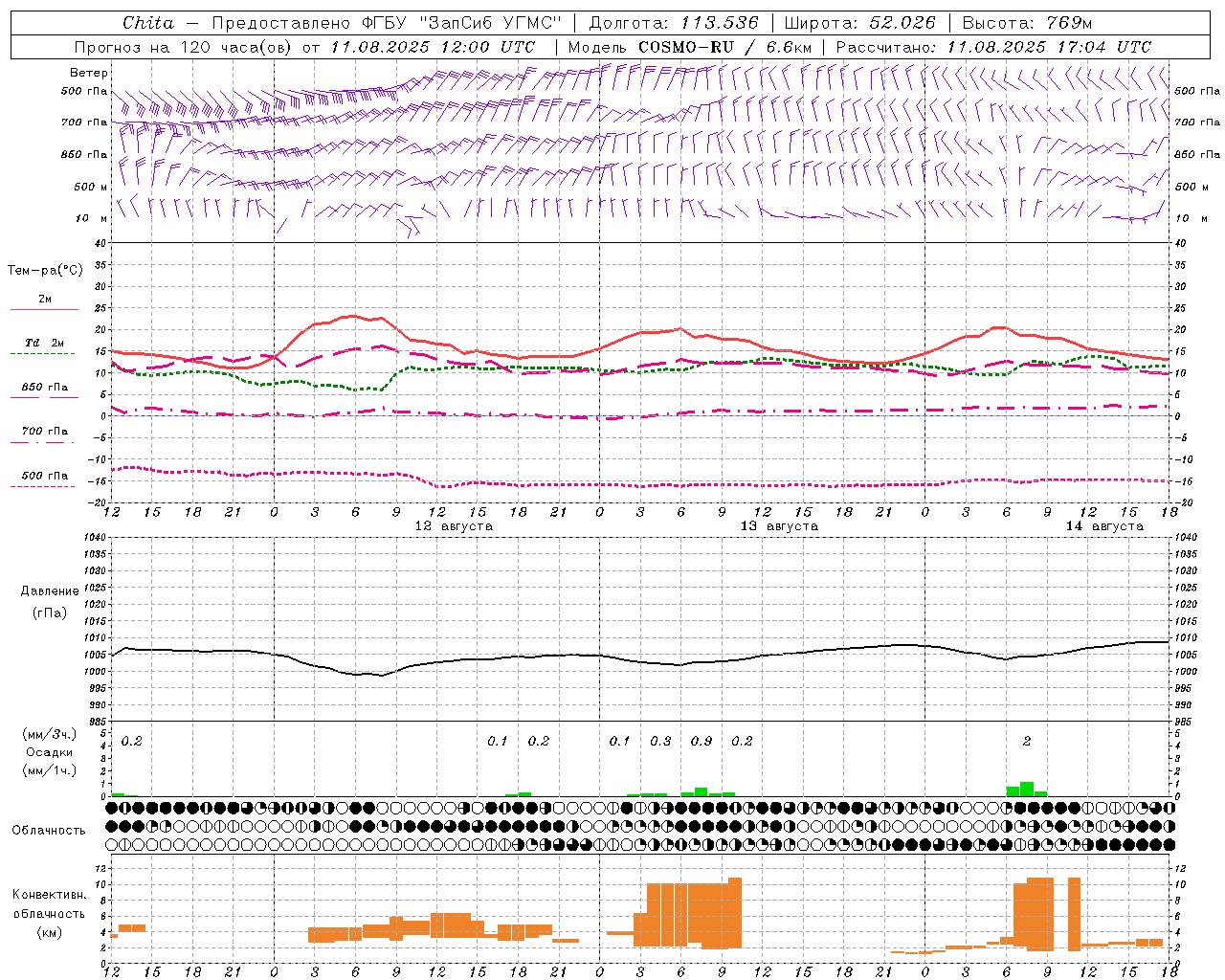The height and width of the screenshot is (980, 1225).
Task: Click the 'Предоставлено ФГБУ "ЗапСиб УГМС"' provider text
Action: [x=386, y=23]
